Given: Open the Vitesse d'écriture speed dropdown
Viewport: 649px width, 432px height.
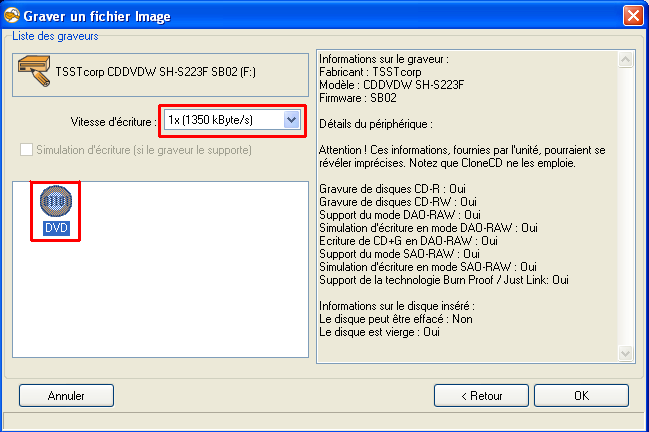Looking at the screenshot, I should coord(222,120).
